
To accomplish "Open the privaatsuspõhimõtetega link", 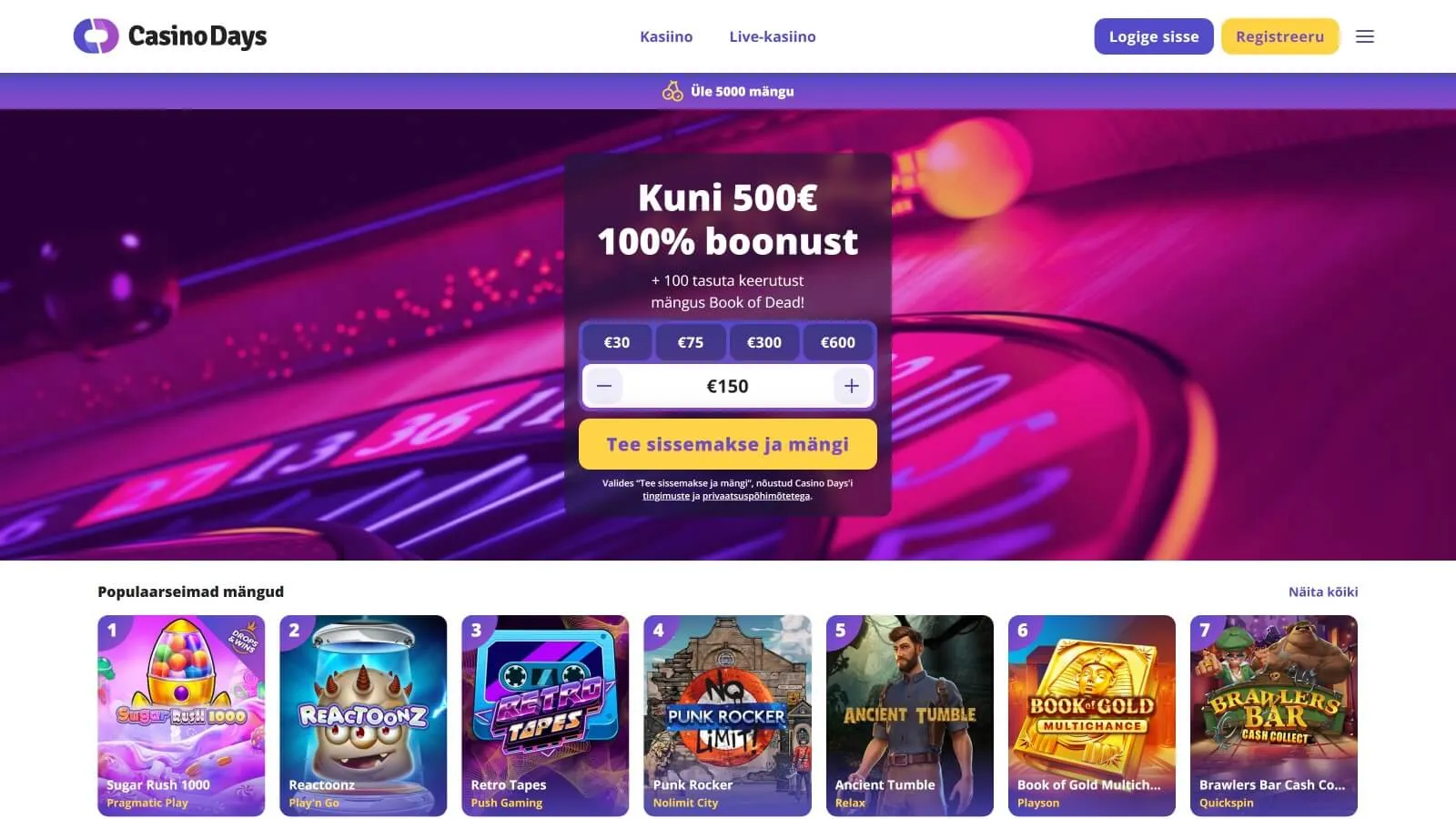I will pos(756,496).
